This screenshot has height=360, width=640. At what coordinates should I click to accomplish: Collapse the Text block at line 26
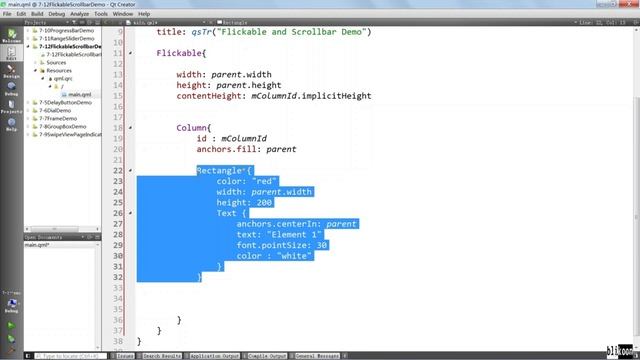130,213
